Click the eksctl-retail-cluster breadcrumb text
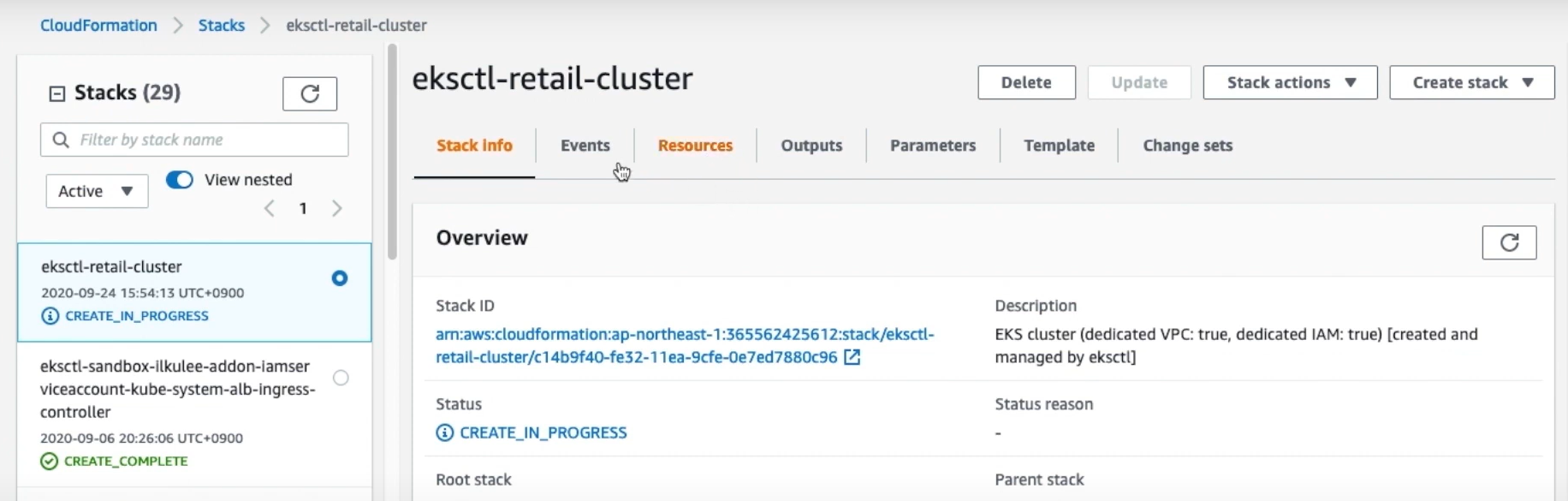The width and height of the screenshot is (1568, 501). 356,25
